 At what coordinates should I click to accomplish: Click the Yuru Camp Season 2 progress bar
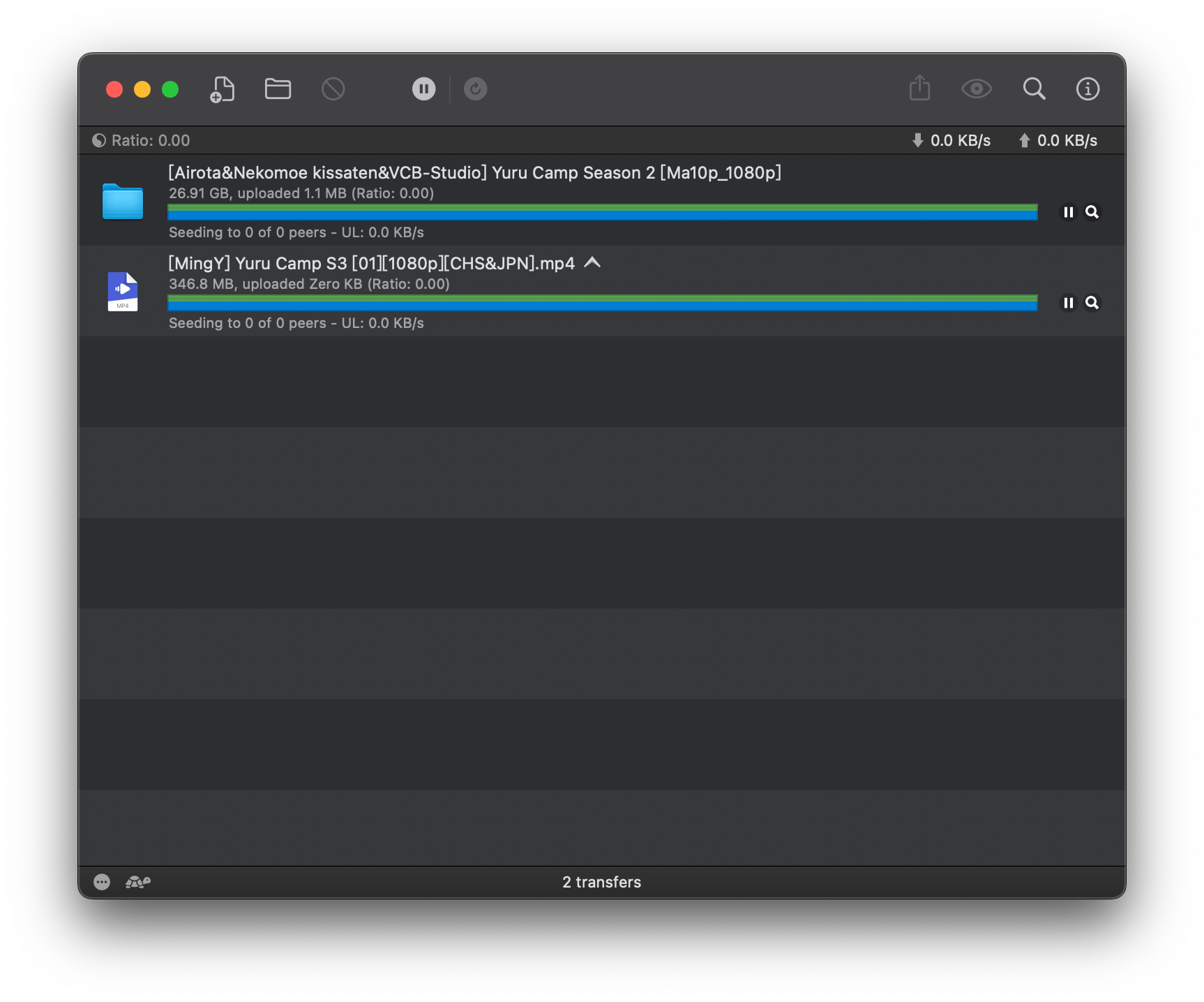tap(602, 212)
